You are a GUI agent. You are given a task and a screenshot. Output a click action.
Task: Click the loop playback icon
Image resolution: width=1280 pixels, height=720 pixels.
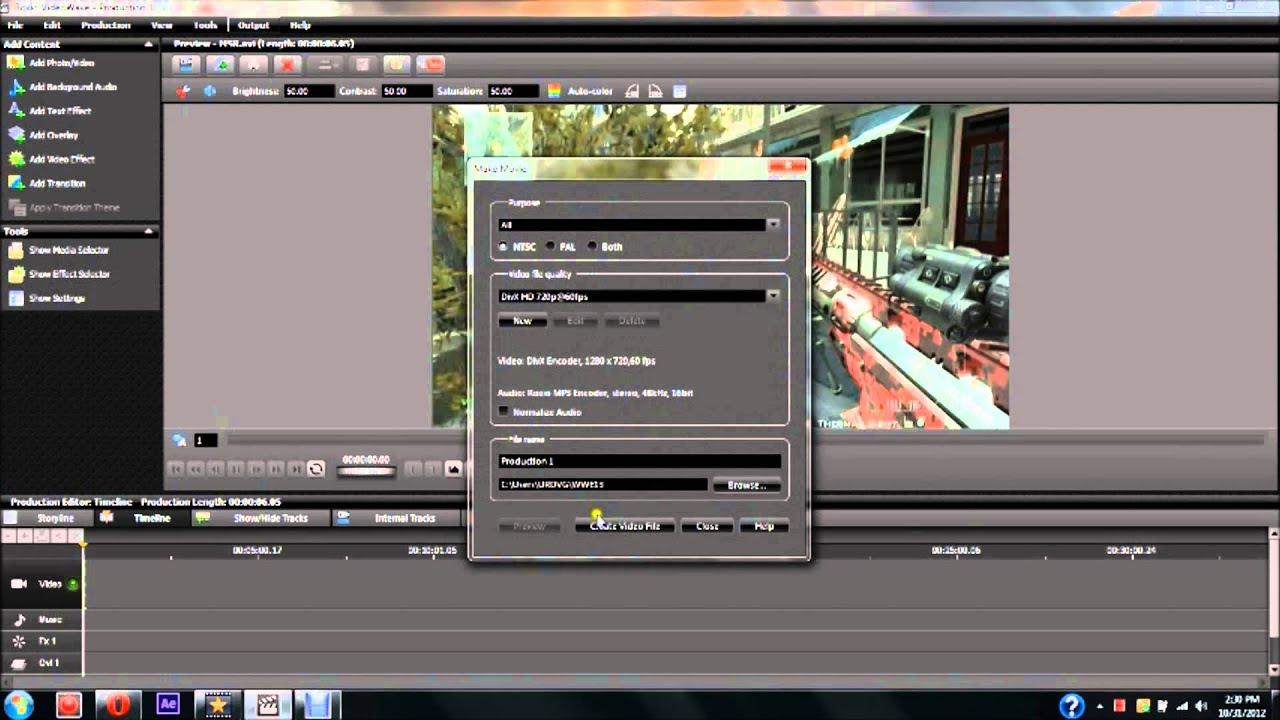point(316,468)
